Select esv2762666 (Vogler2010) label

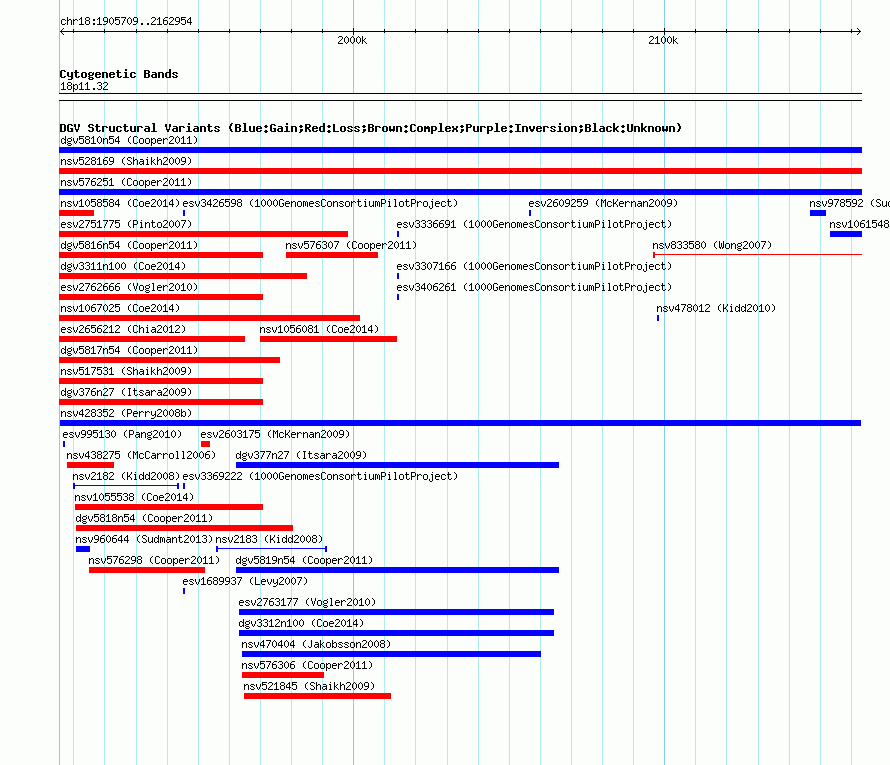(x=129, y=287)
